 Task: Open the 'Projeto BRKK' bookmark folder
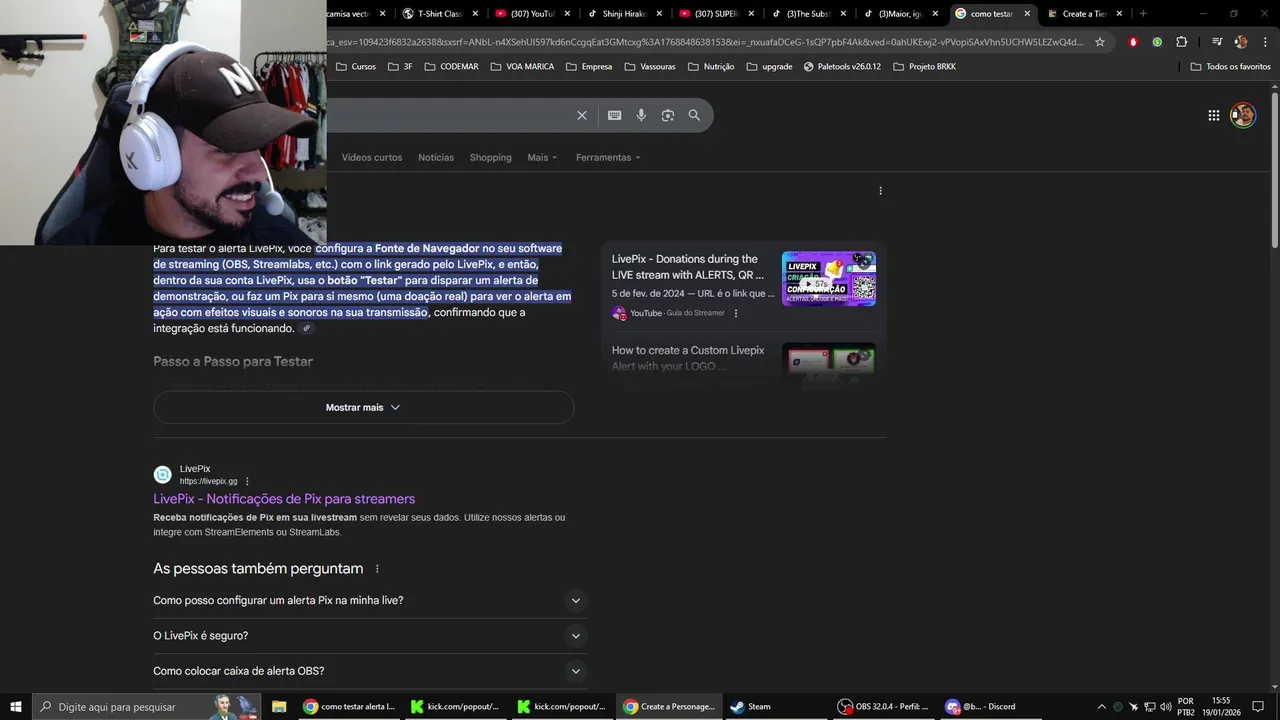(924, 67)
